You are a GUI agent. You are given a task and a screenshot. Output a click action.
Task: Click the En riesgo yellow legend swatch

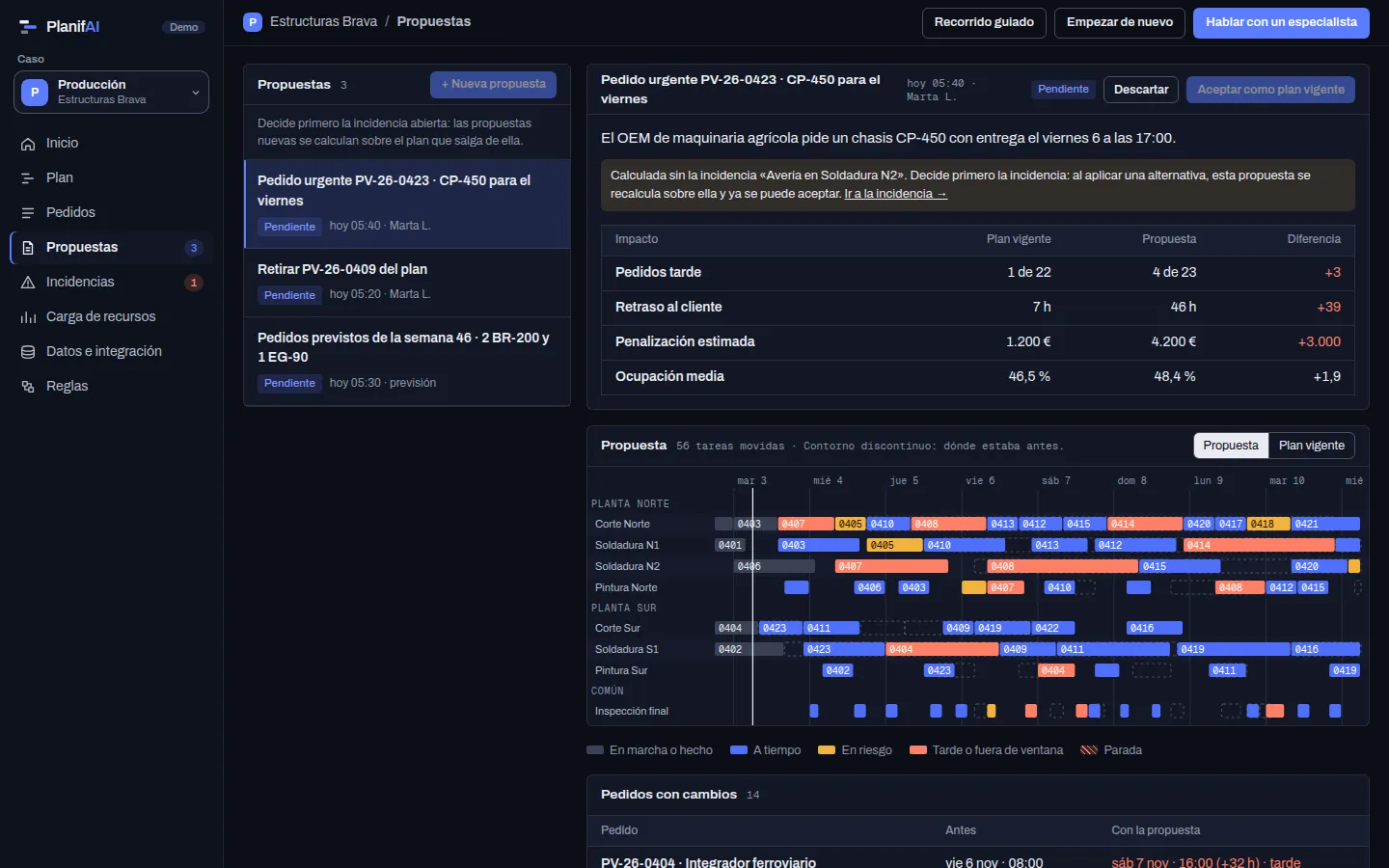pyautogui.click(x=827, y=750)
